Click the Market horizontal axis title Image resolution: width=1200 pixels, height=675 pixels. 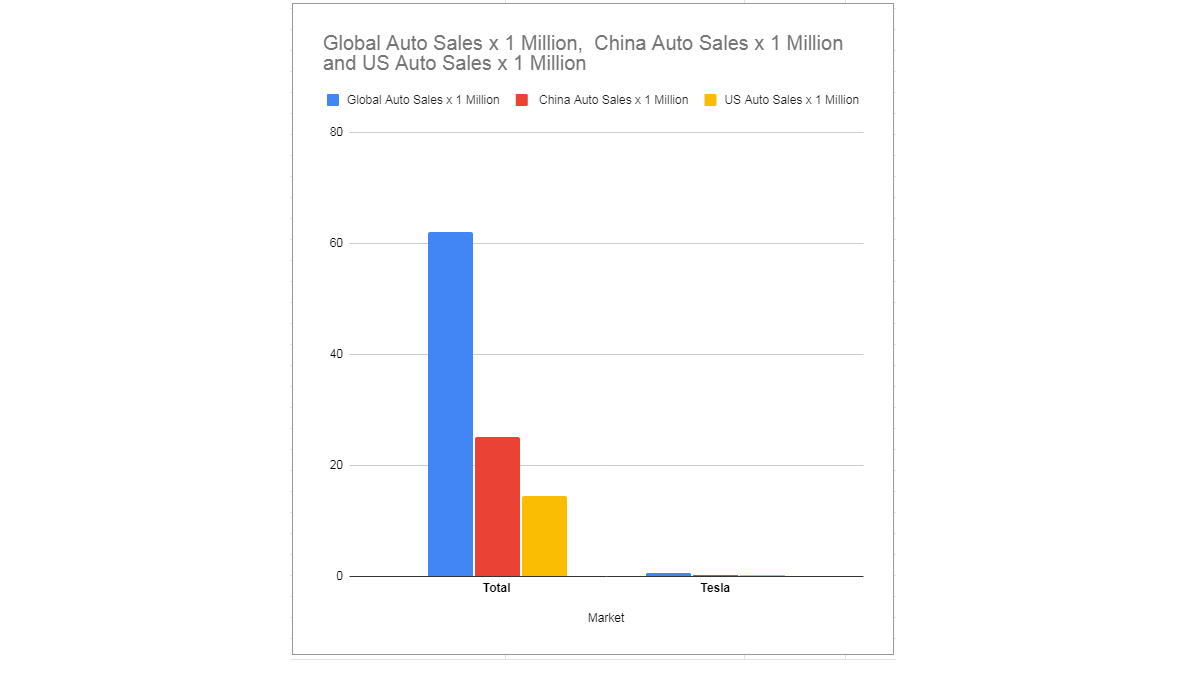[606, 618]
